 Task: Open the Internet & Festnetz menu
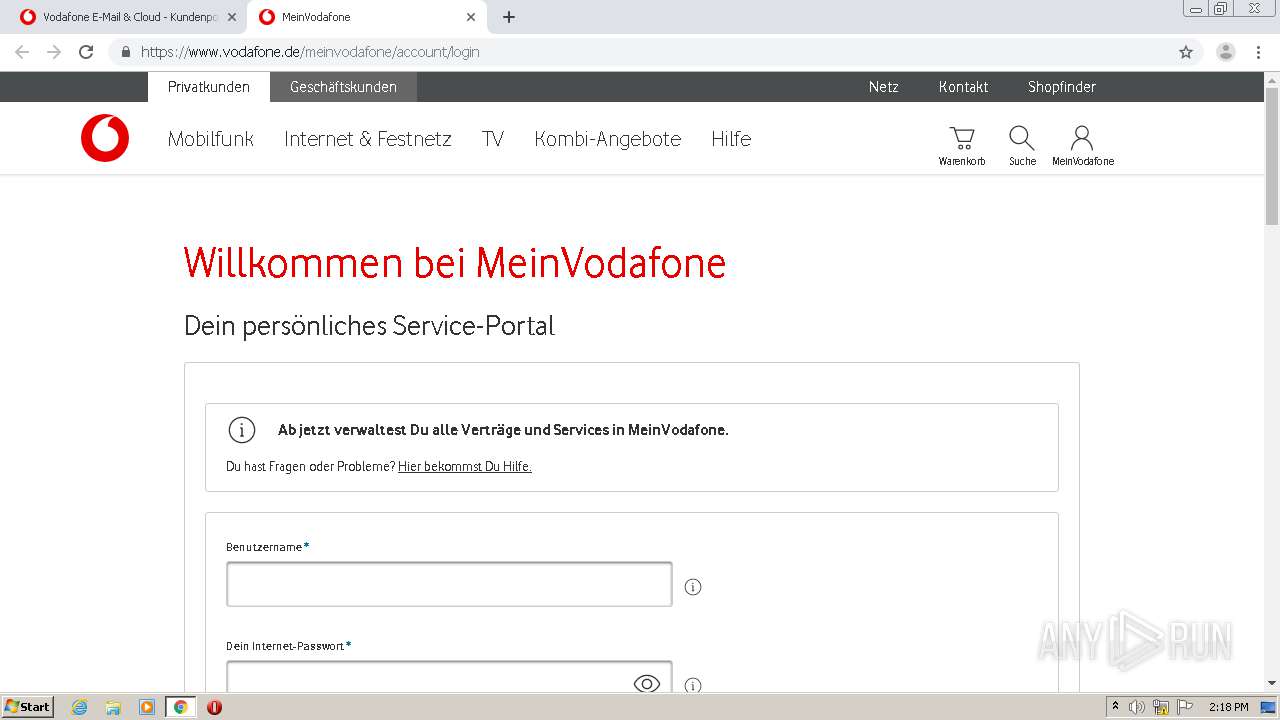click(368, 139)
